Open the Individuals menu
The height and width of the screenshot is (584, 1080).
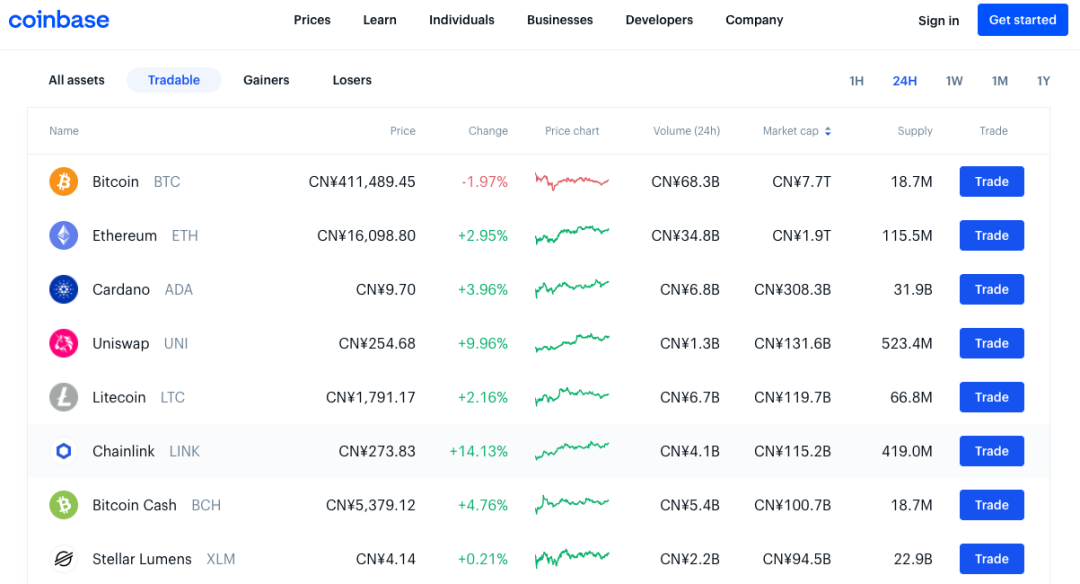pyautogui.click(x=461, y=20)
